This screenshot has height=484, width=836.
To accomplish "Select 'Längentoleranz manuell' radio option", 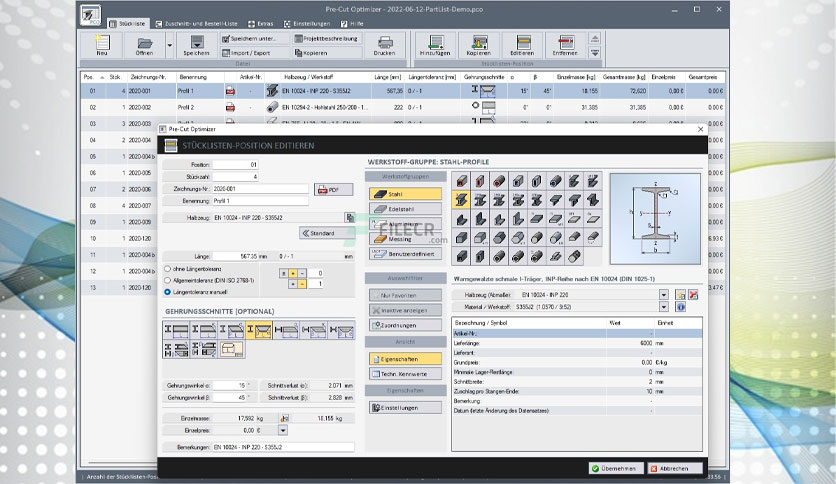I will pos(167,292).
